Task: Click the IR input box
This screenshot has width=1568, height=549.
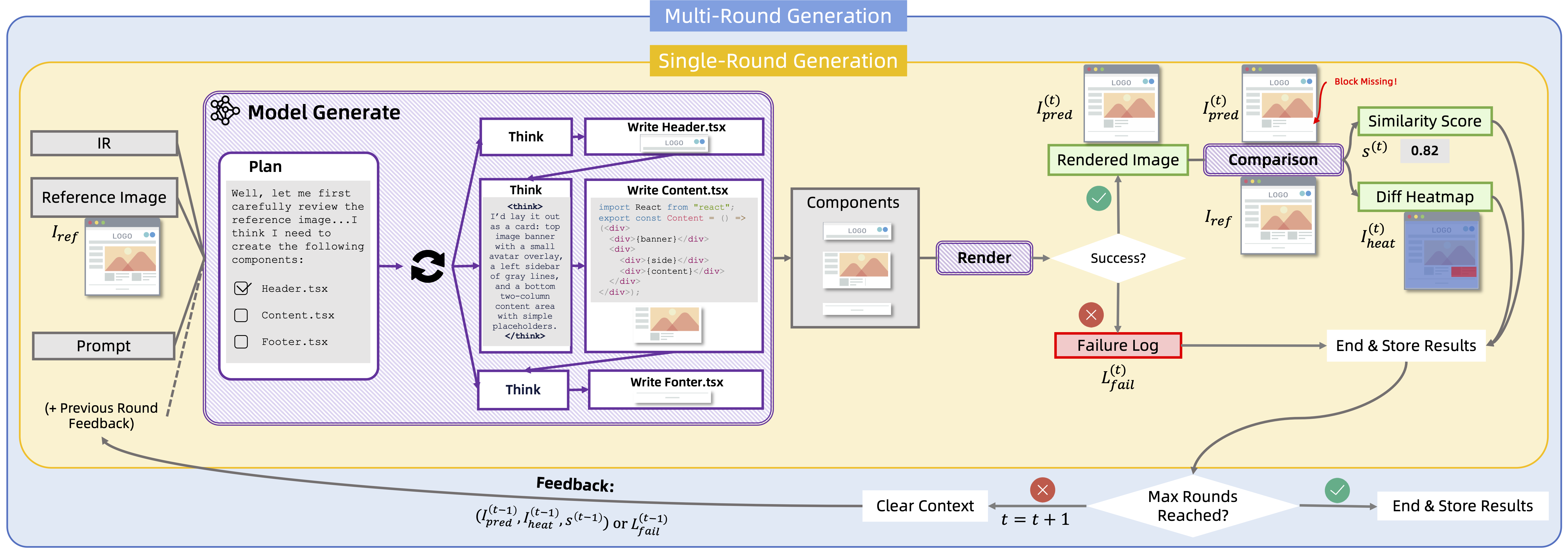Action: tap(104, 143)
